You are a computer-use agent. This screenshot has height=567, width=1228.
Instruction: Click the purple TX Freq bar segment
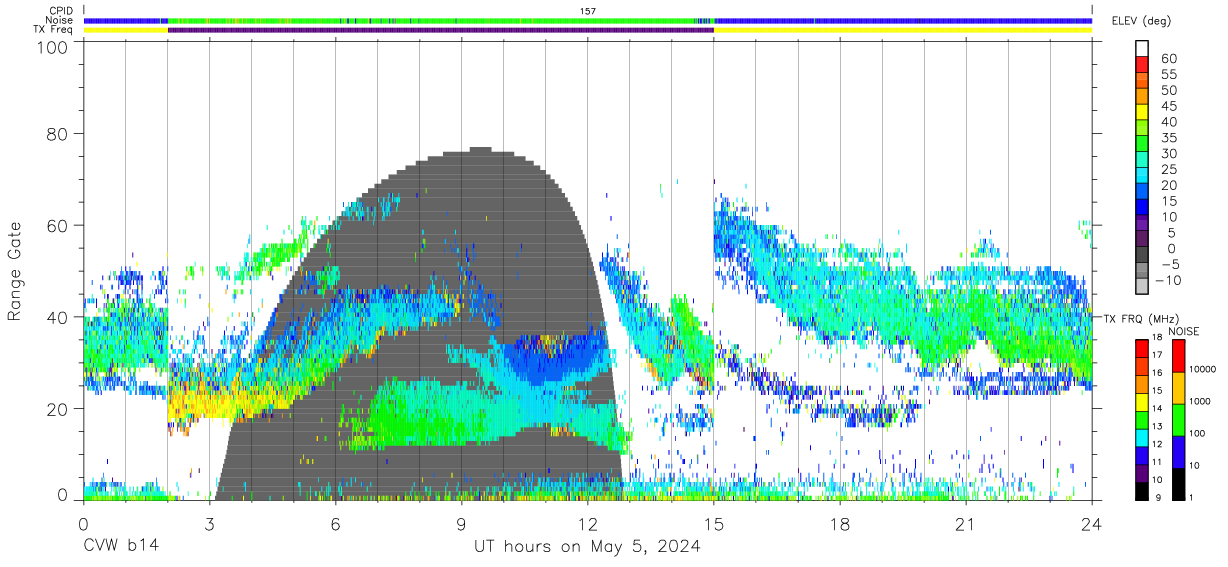[441, 30]
